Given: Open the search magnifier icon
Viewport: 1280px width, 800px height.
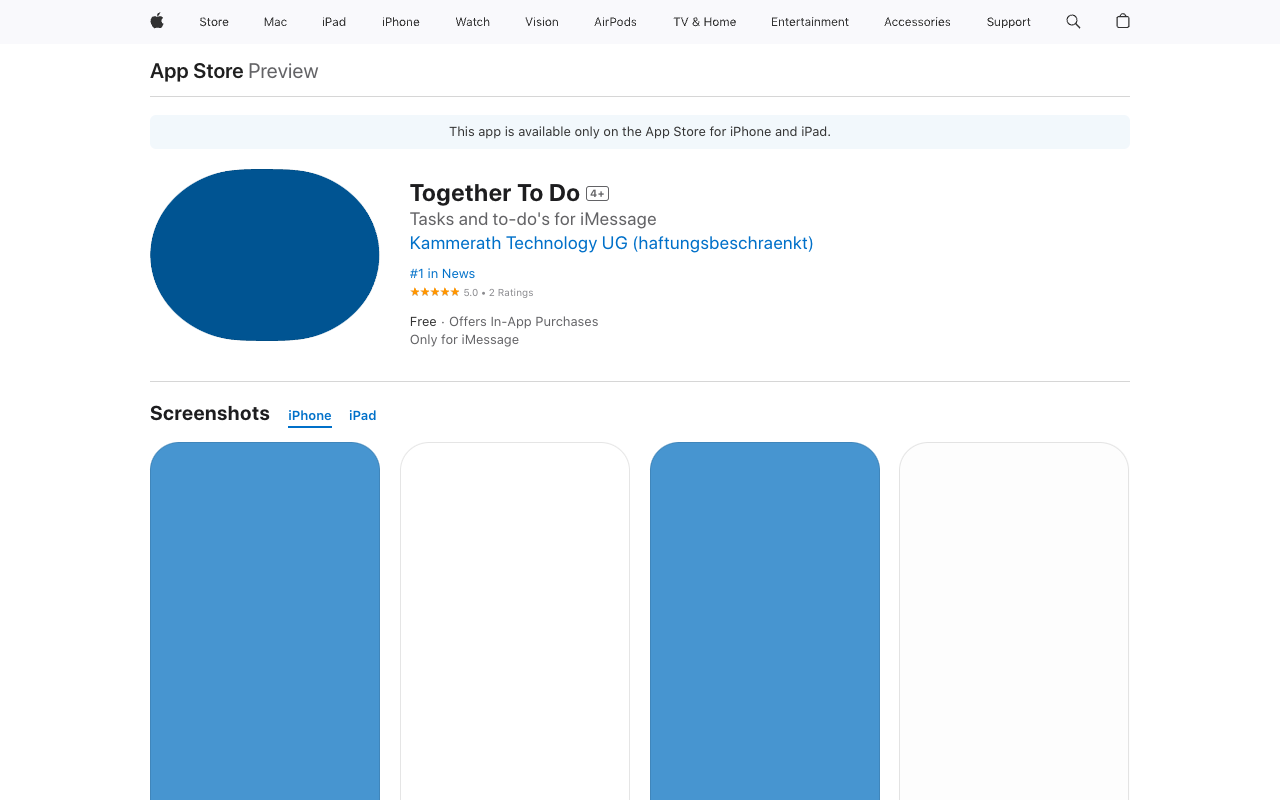Looking at the screenshot, I should point(1073,21).
